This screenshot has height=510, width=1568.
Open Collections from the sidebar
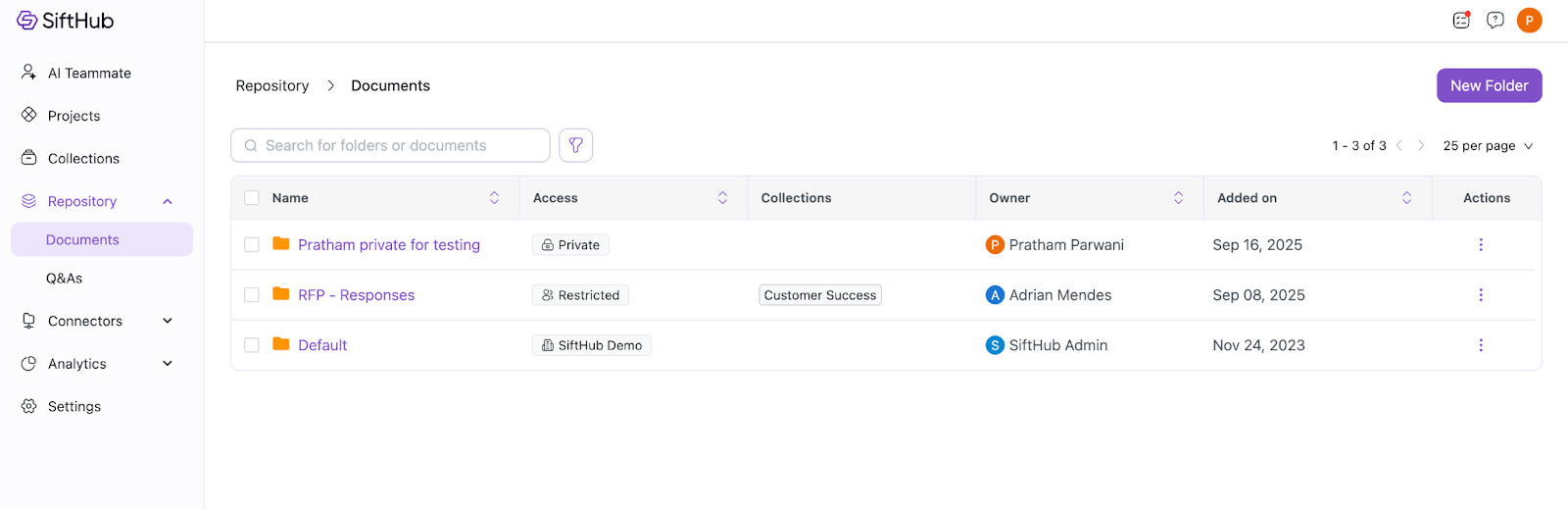pyautogui.click(x=83, y=159)
